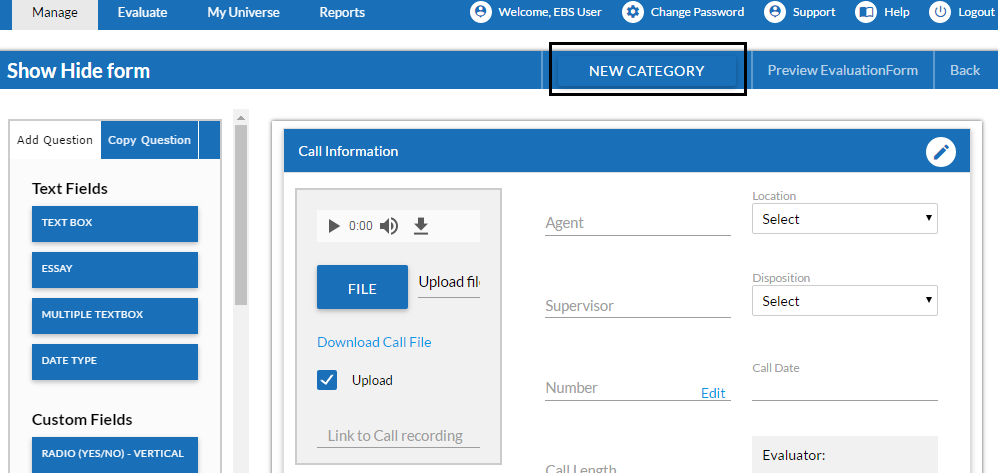The width and height of the screenshot is (998, 473).
Task: Switch to the Add Question tab
Action: click(x=55, y=140)
